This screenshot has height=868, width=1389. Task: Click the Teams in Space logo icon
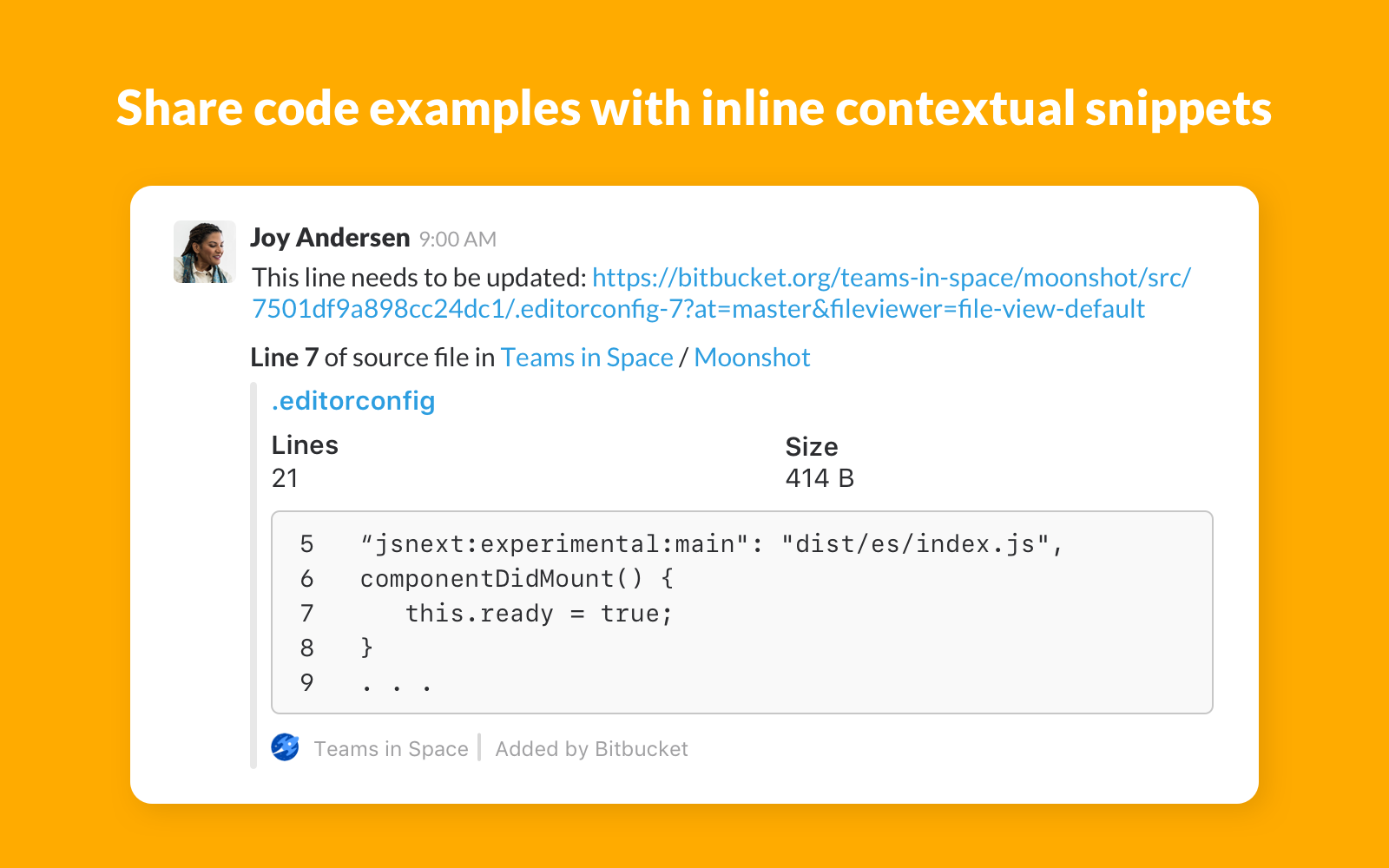point(285,747)
